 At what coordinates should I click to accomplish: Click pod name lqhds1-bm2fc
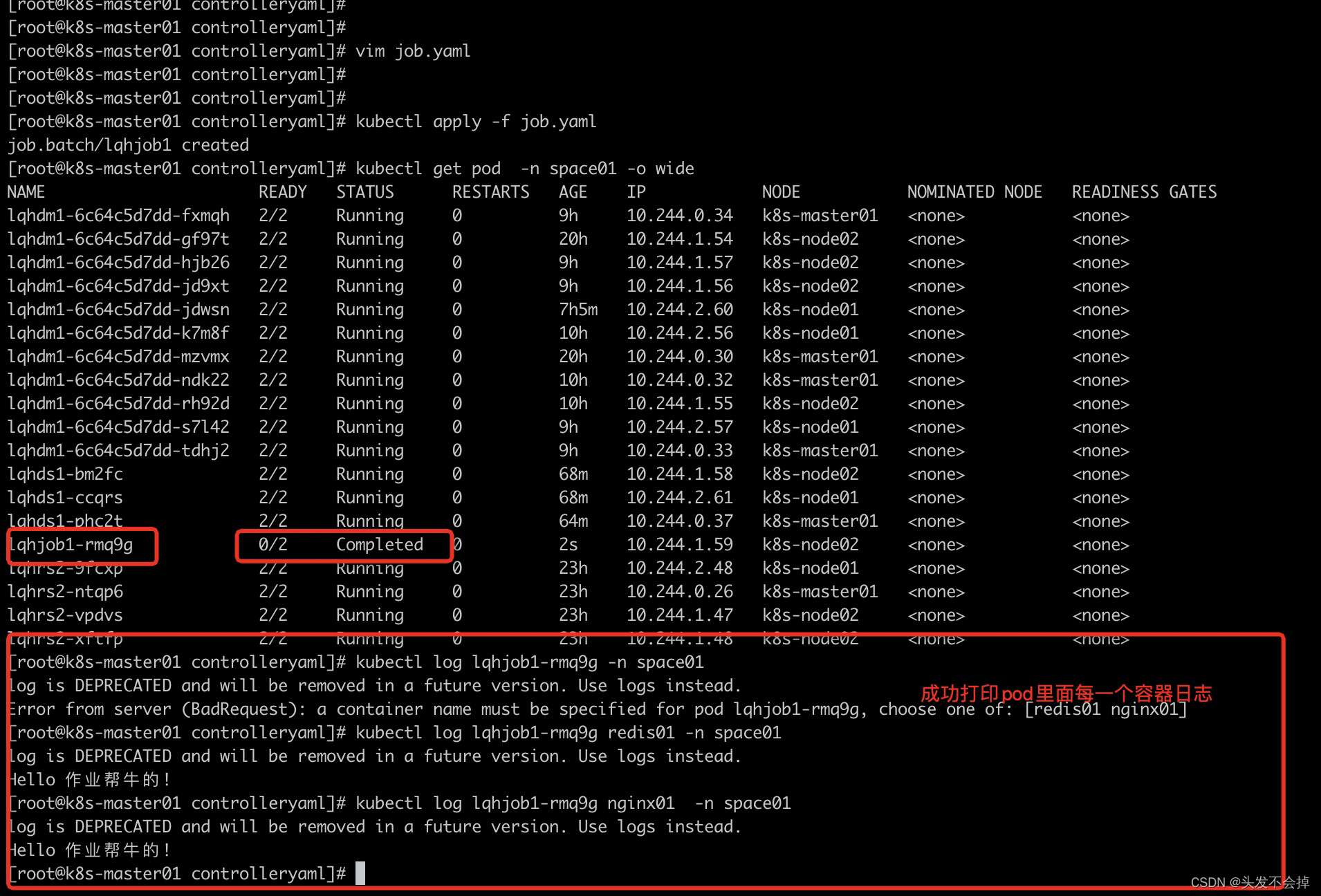(x=65, y=474)
